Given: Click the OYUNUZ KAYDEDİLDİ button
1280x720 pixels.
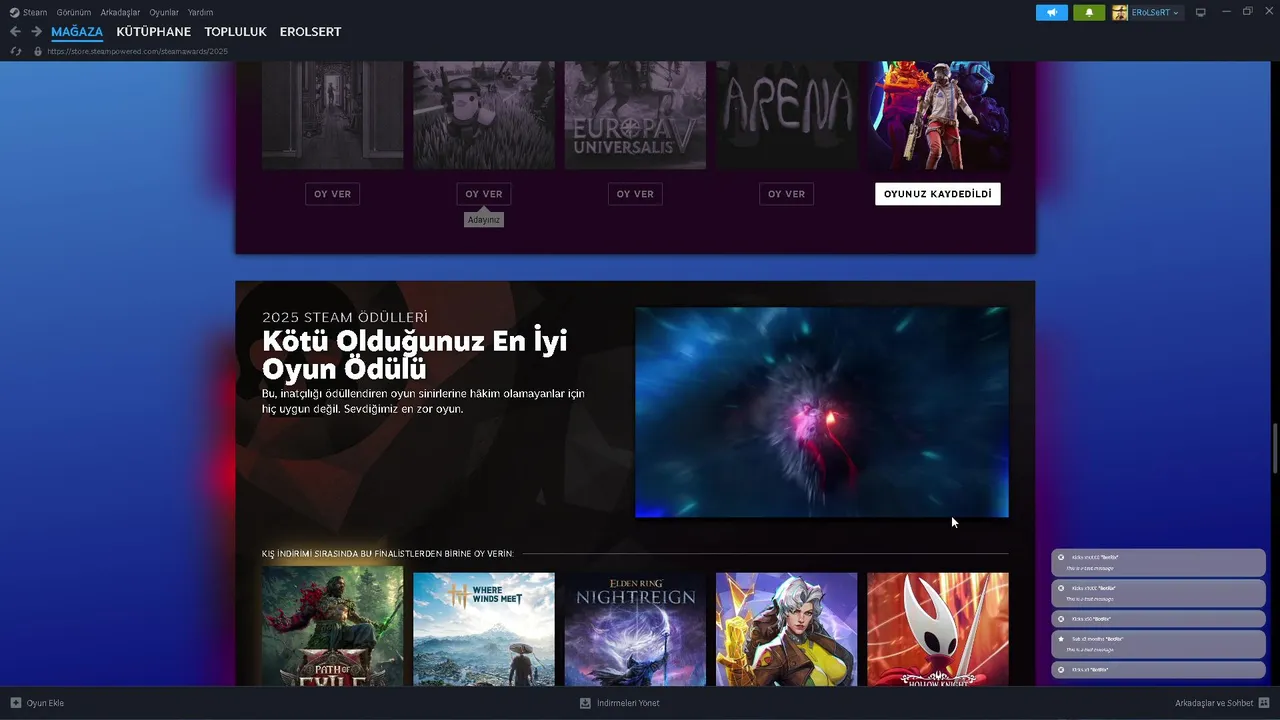Looking at the screenshot, I should coord(937,194).
